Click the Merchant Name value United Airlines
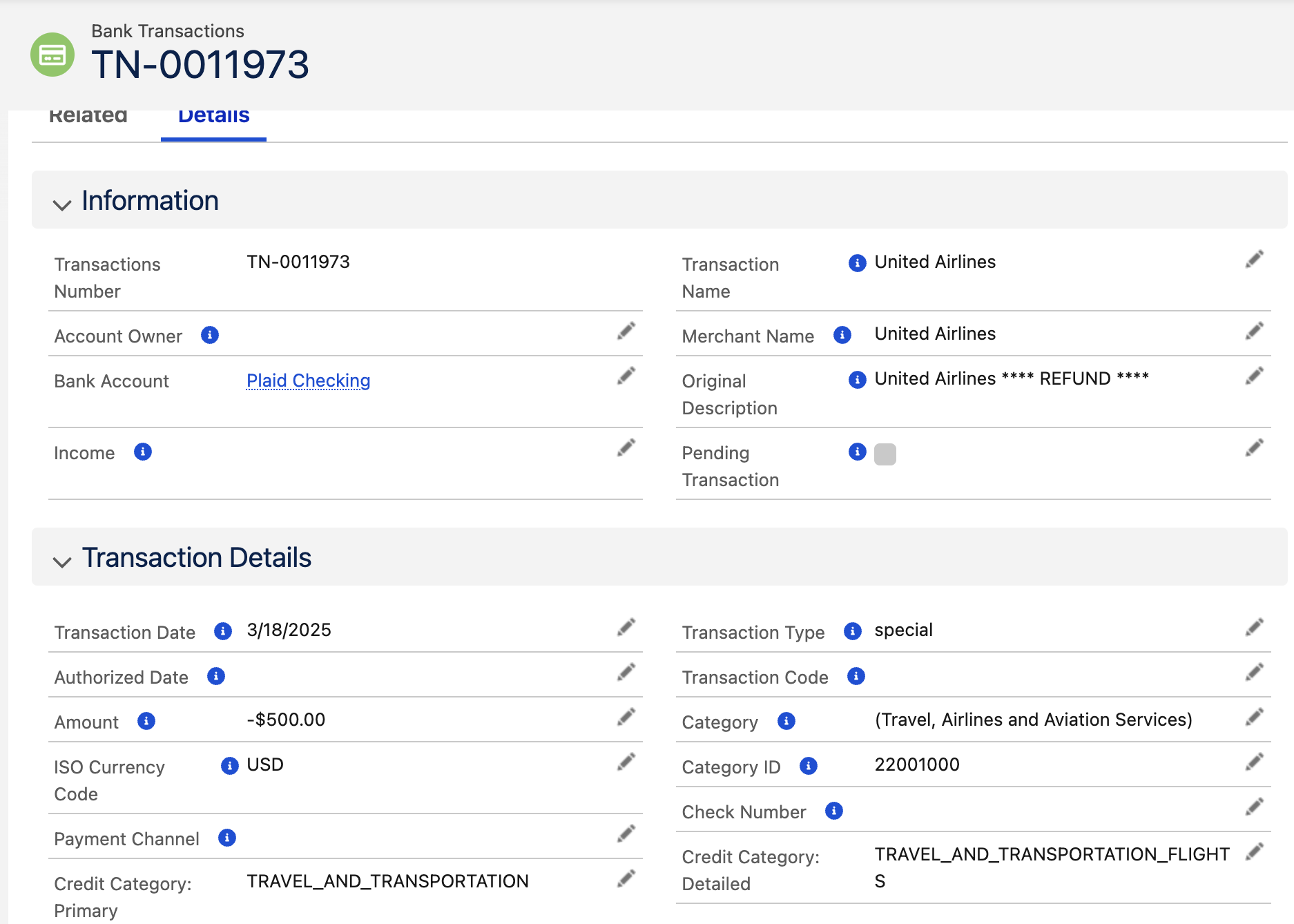The width and height of the screenshot is (1294, 924). pos(935,334)
